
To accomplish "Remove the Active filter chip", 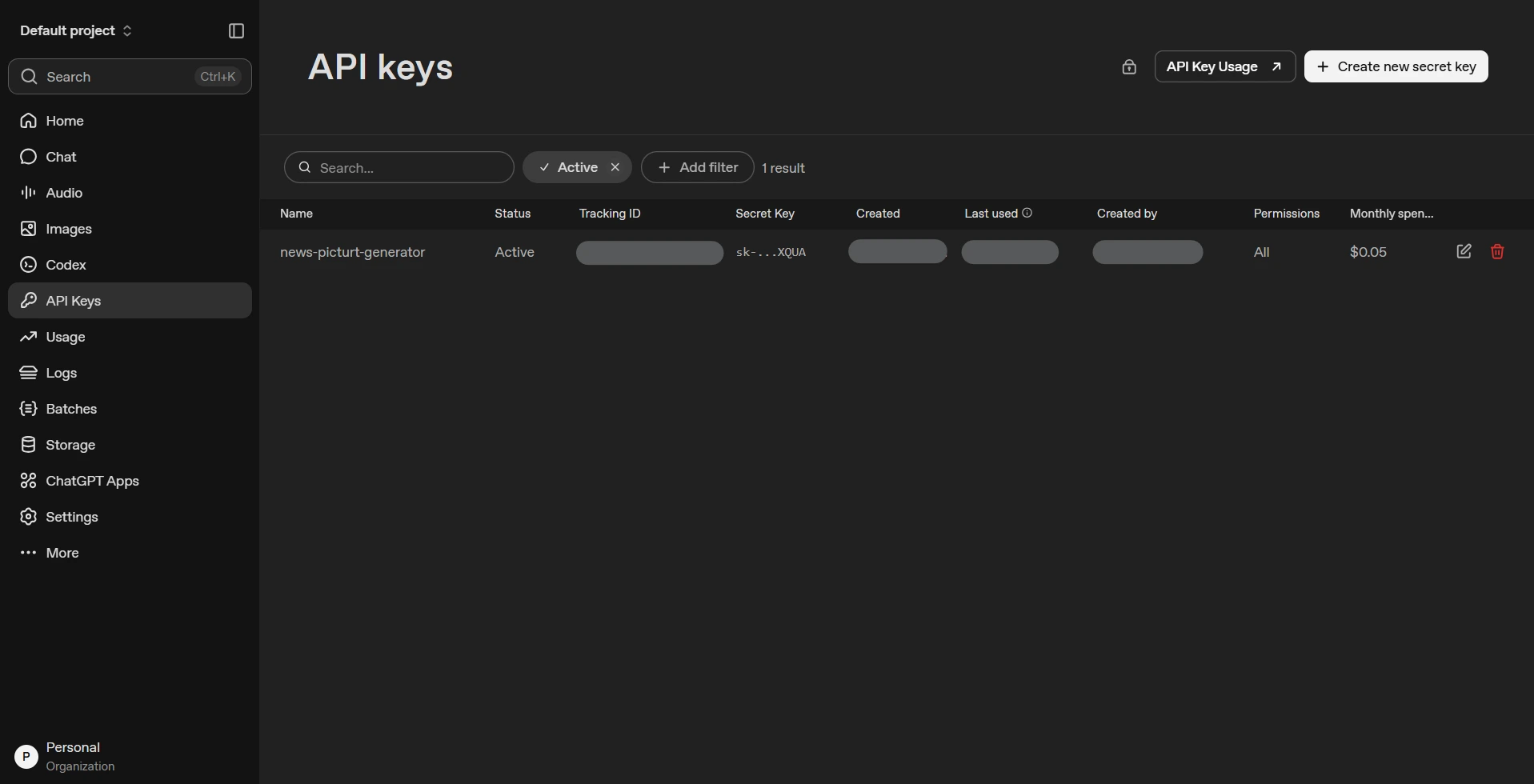I will (x=615, y=167).
